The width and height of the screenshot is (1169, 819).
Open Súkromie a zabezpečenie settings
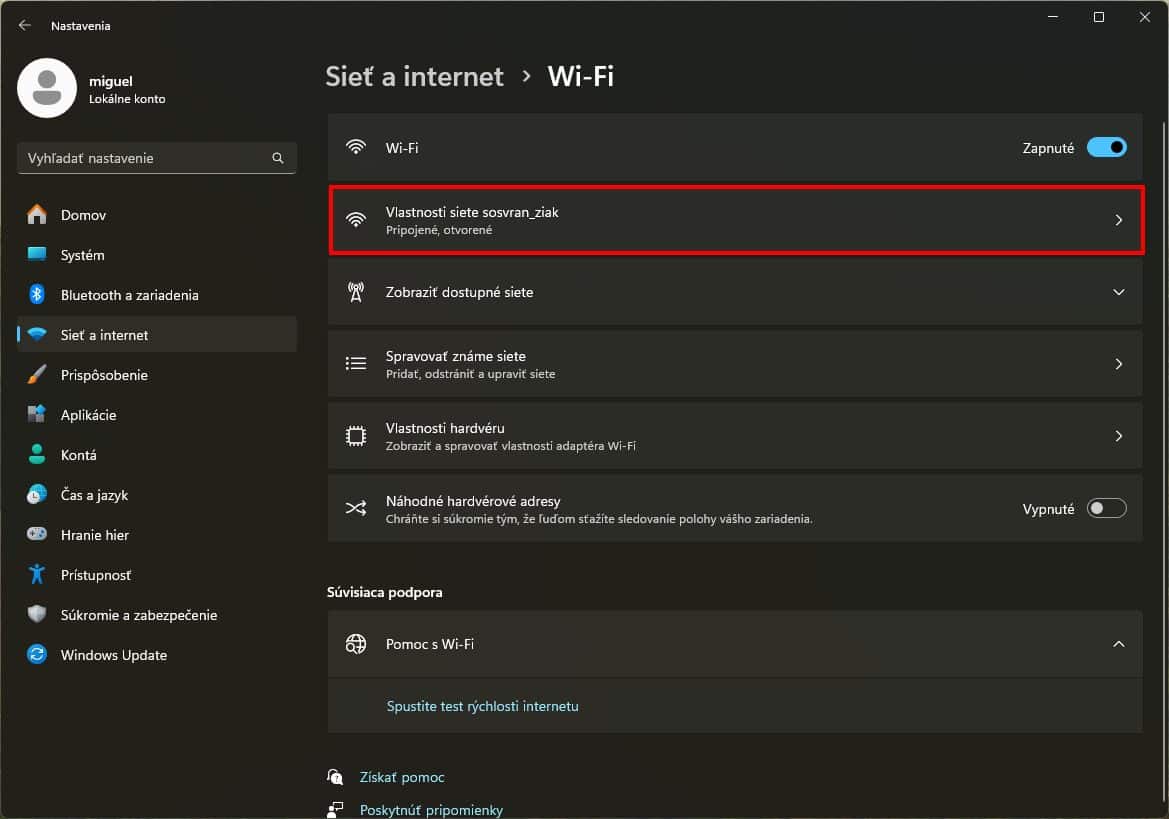click(157, 615)
